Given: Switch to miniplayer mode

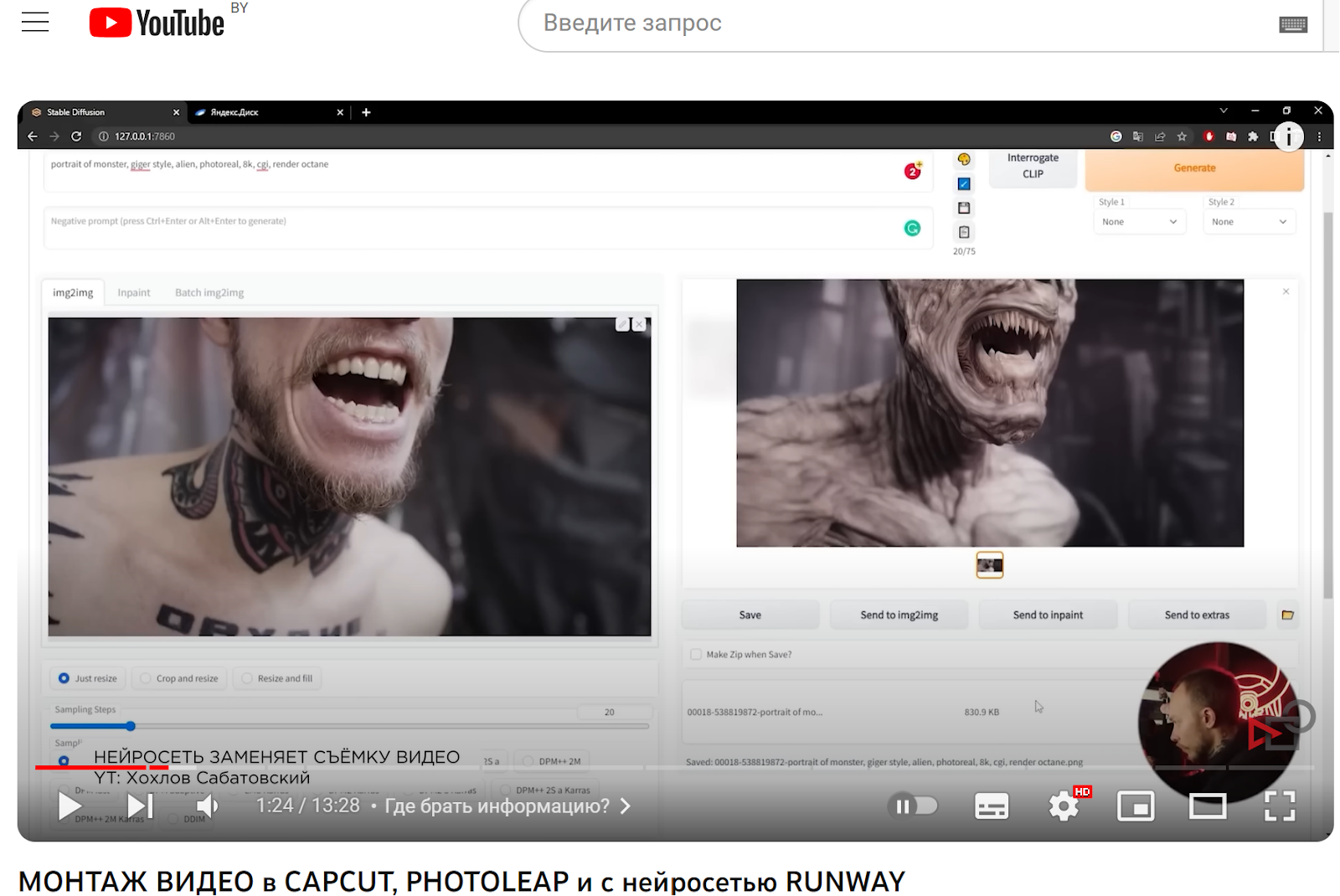Looking at the screenshot, I should (1136, 806).
